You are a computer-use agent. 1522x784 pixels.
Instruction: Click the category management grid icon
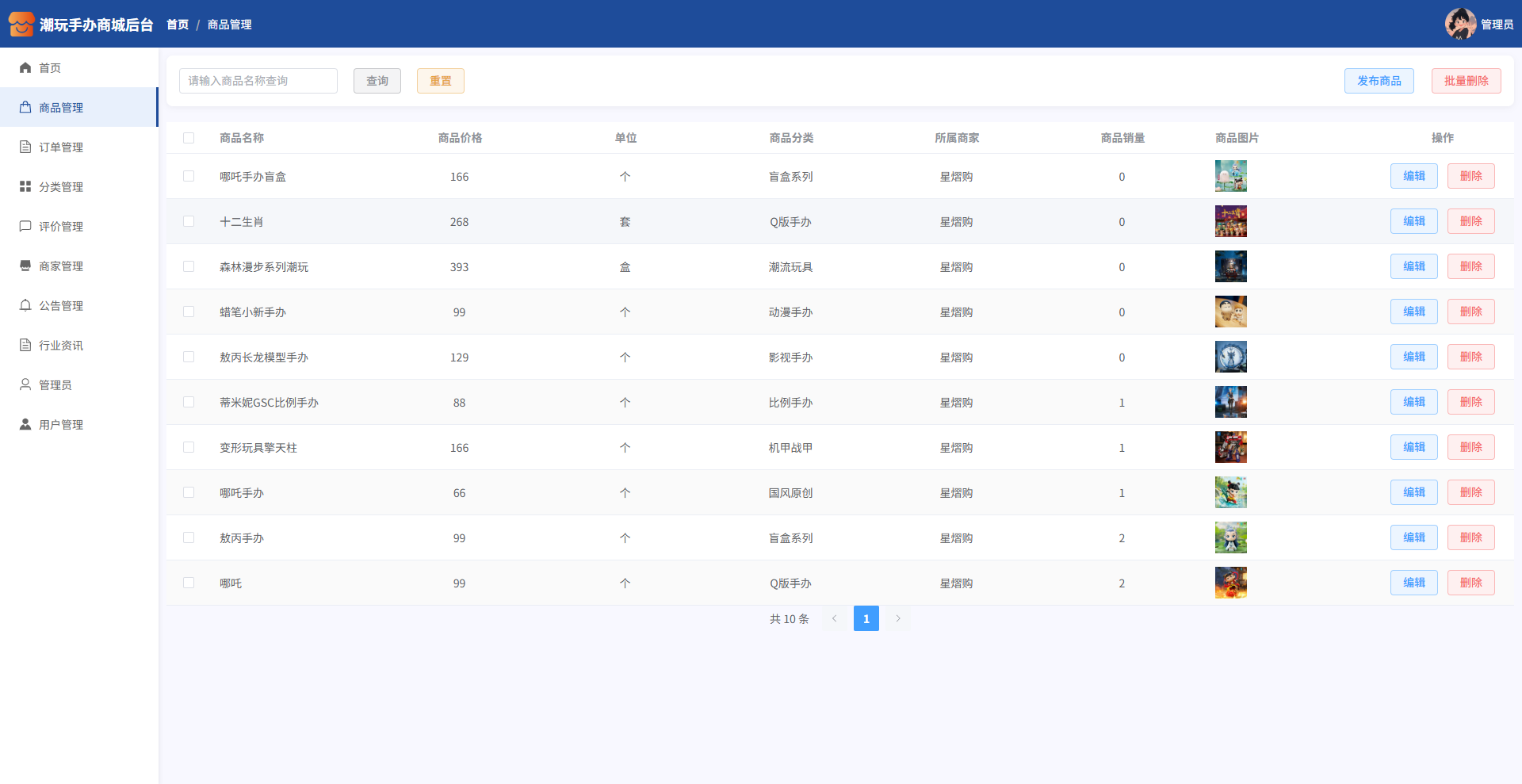(x=25, y=187)
